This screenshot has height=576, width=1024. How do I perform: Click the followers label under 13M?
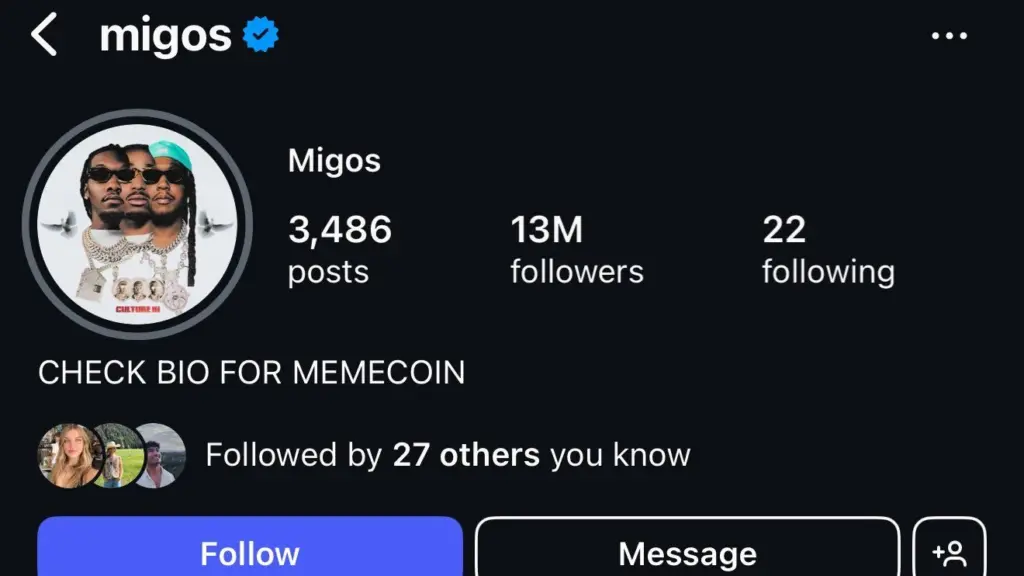click(x=576, y=271)
